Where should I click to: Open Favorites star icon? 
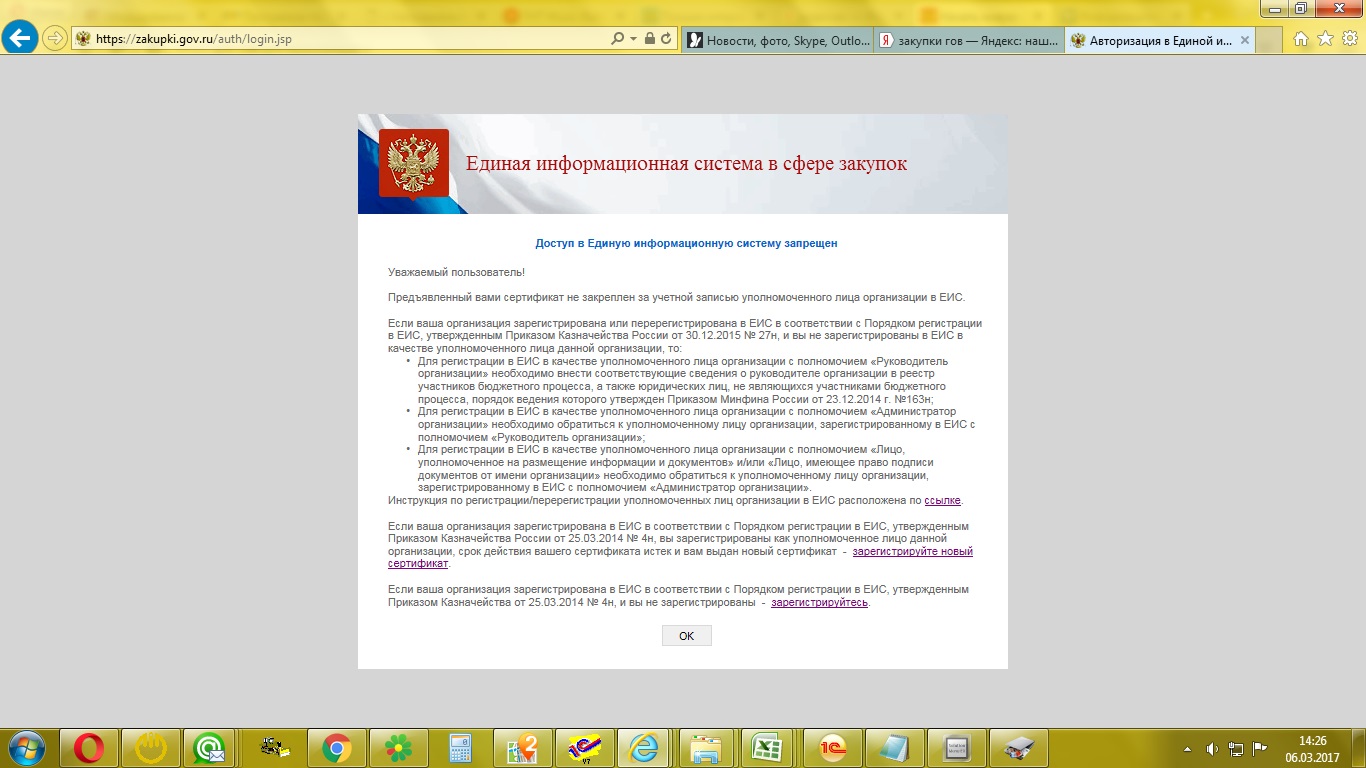1325,39
